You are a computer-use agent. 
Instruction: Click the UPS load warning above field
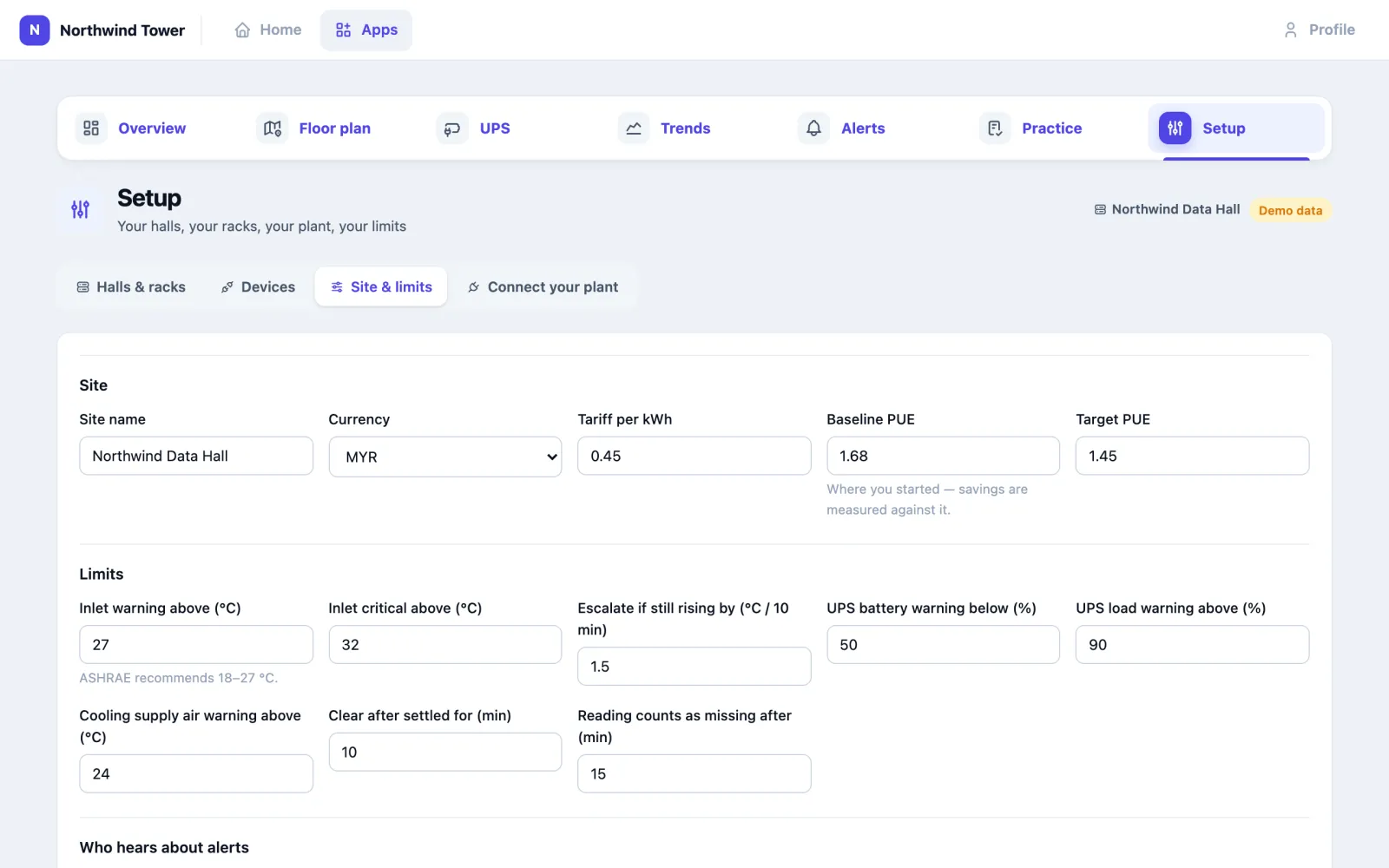1192,645
